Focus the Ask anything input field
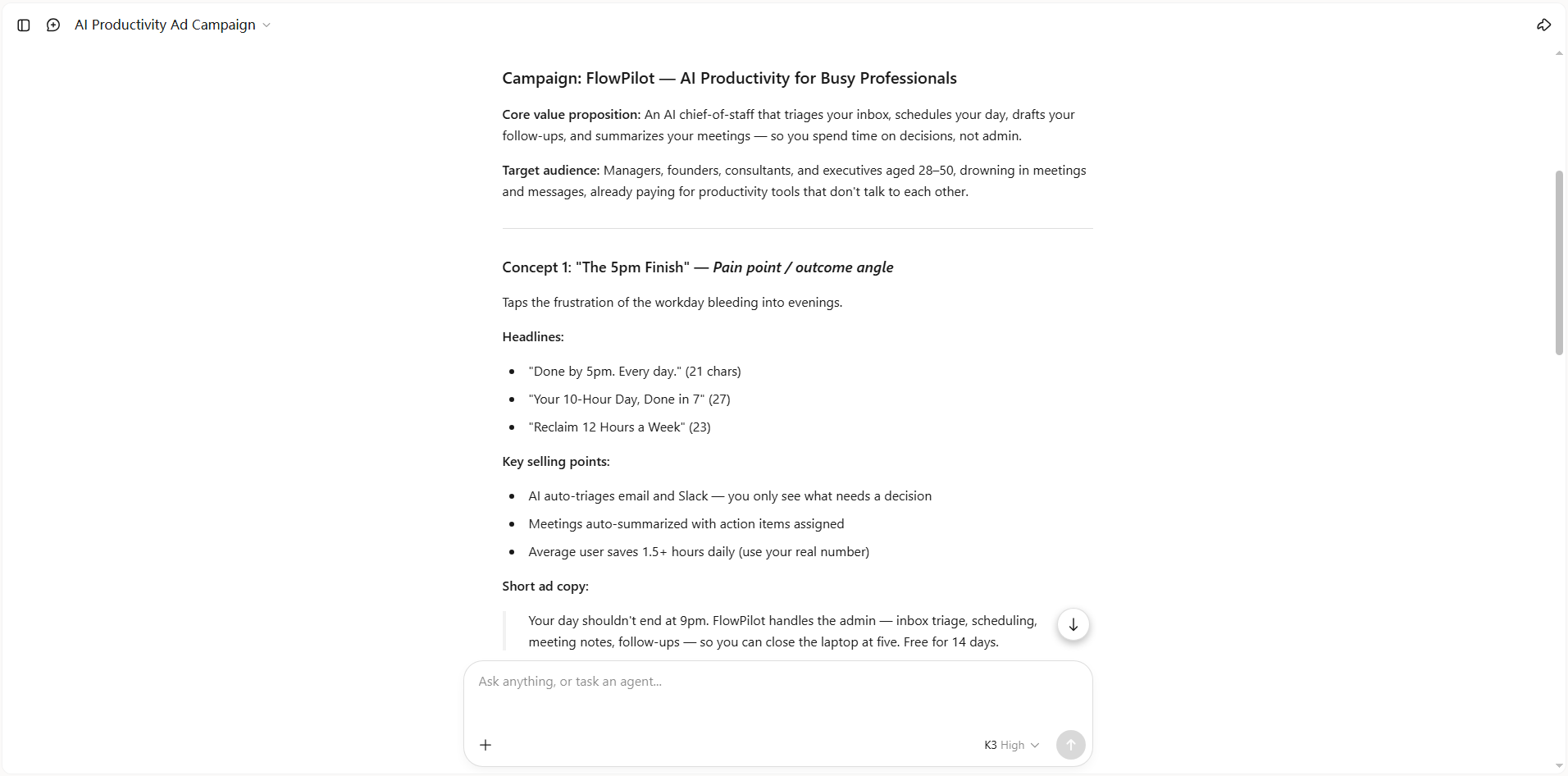1568x776 pixels. (777, 696)
